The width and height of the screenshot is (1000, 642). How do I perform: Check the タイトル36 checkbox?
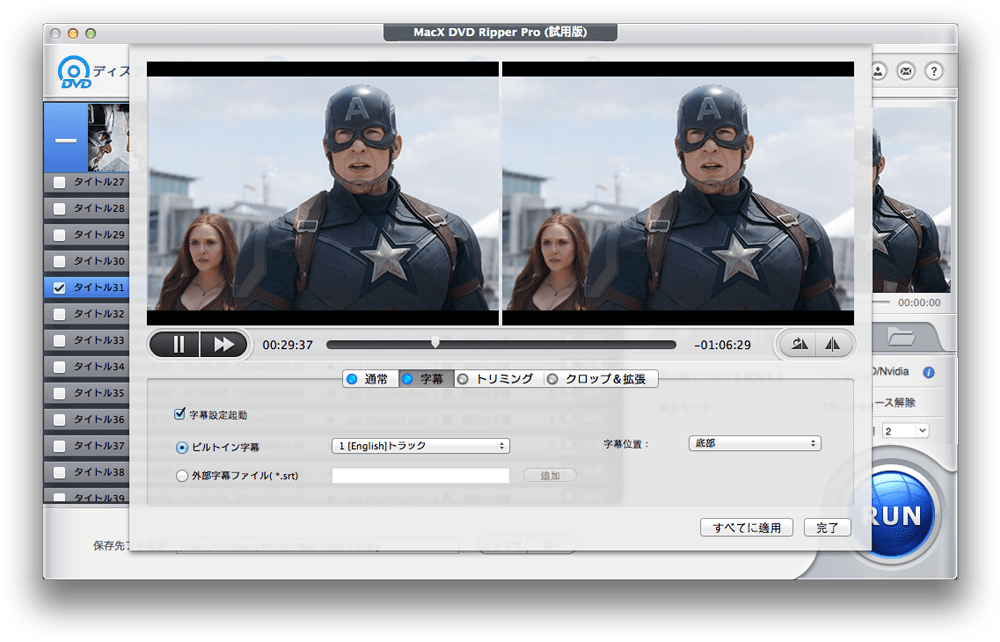59,419
